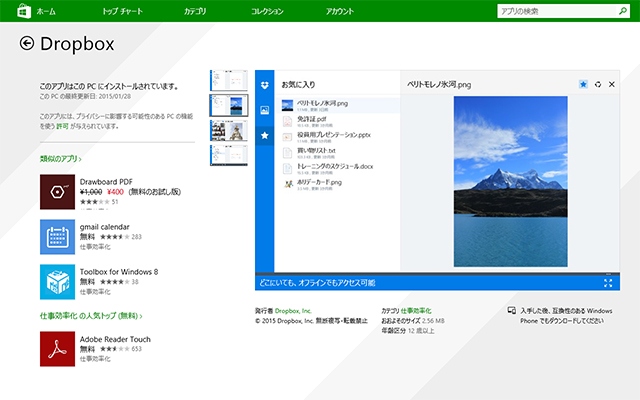Click the Toolbox for Windows 8 star rating
Screen dimensions: 640x400
point(115,282)
